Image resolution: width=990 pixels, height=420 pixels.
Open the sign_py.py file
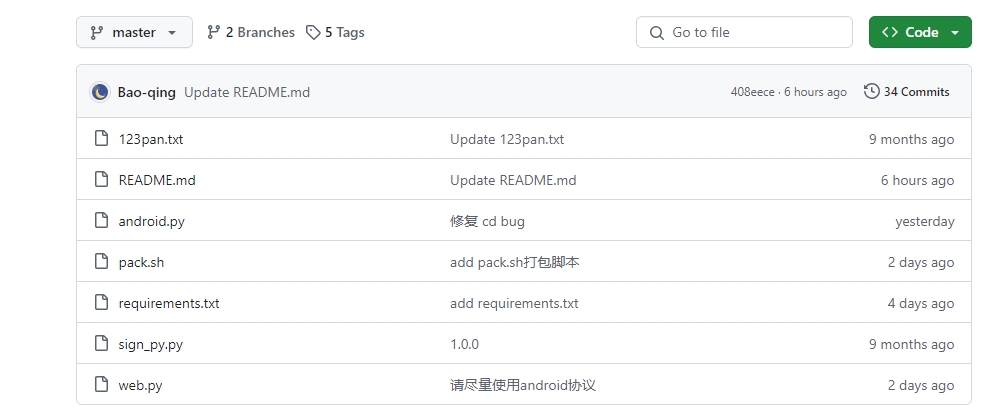(150, 344)
